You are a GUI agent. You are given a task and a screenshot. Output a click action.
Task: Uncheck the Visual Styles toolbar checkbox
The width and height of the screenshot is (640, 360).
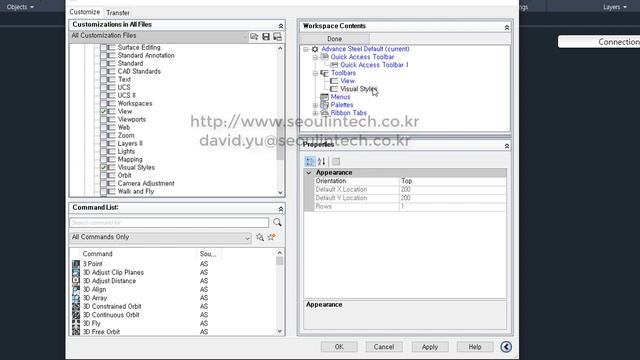(103, 167)
